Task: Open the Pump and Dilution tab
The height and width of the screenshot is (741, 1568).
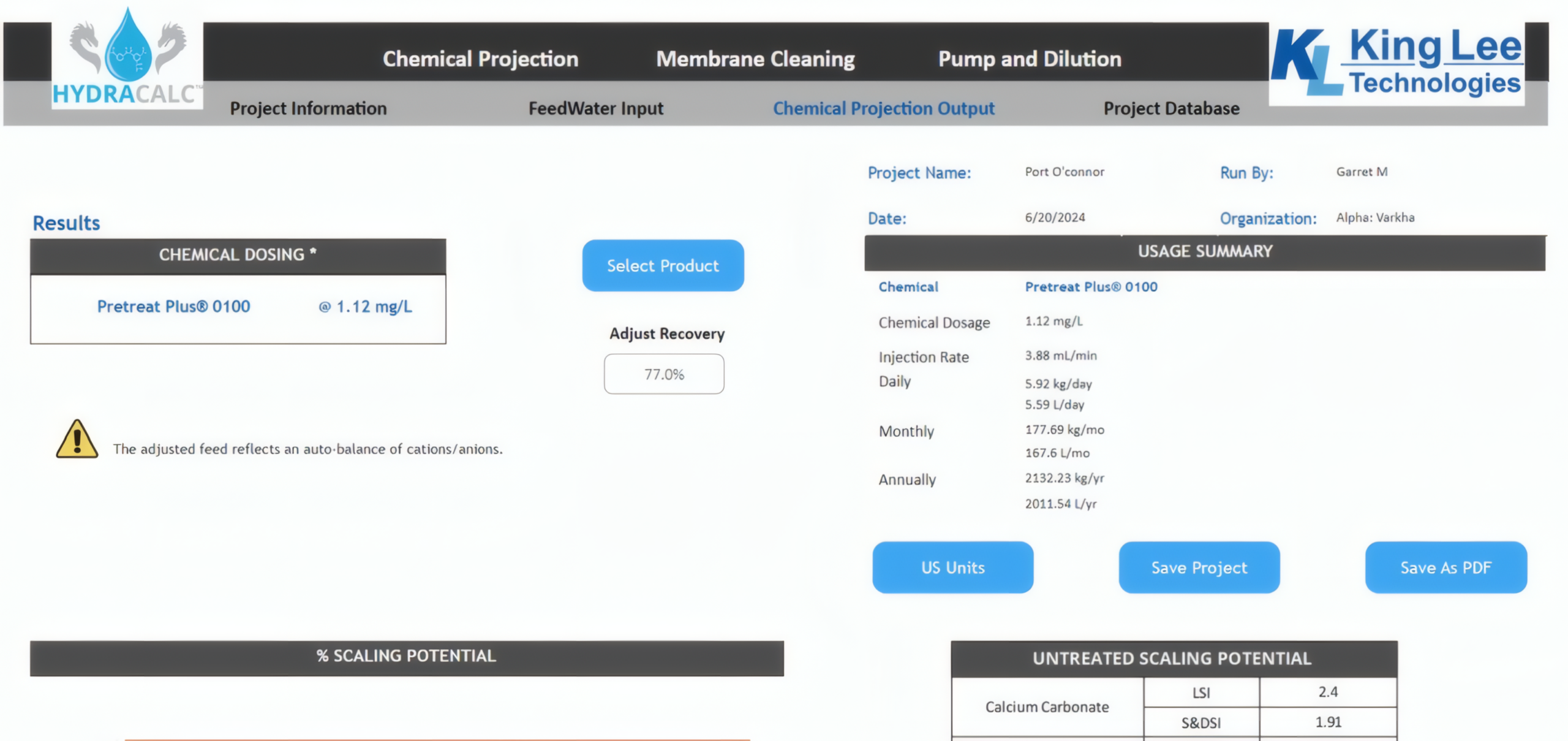Action: click(x=1030, y=59)
